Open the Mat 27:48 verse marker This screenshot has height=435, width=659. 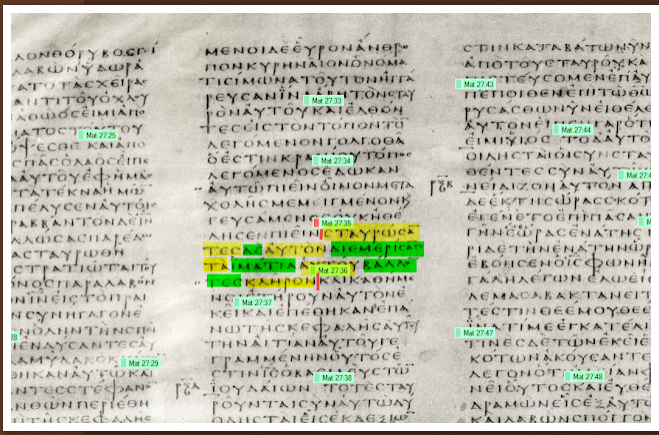click(x=584, y=377)
